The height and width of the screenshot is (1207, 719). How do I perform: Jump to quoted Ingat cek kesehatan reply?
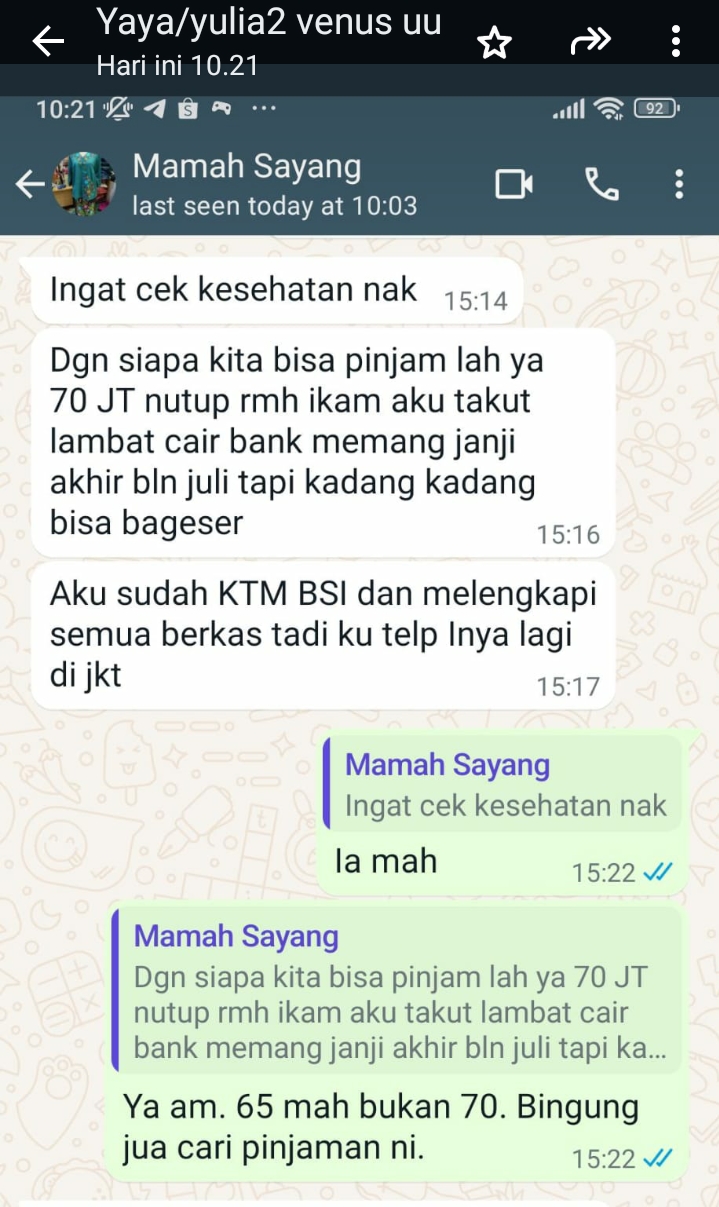tap(502, 785)
